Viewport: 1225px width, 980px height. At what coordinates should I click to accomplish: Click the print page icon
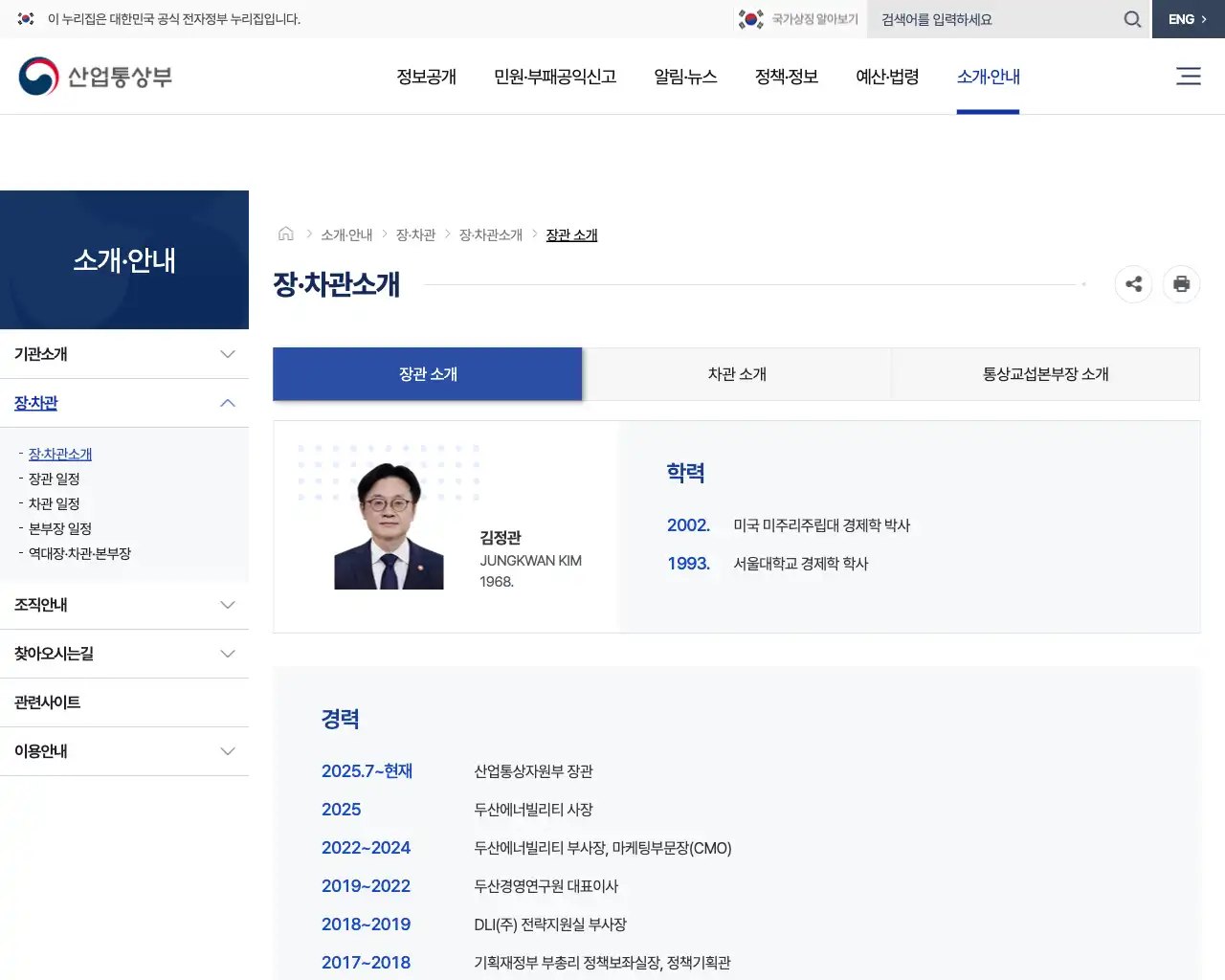pos(1181,284)
